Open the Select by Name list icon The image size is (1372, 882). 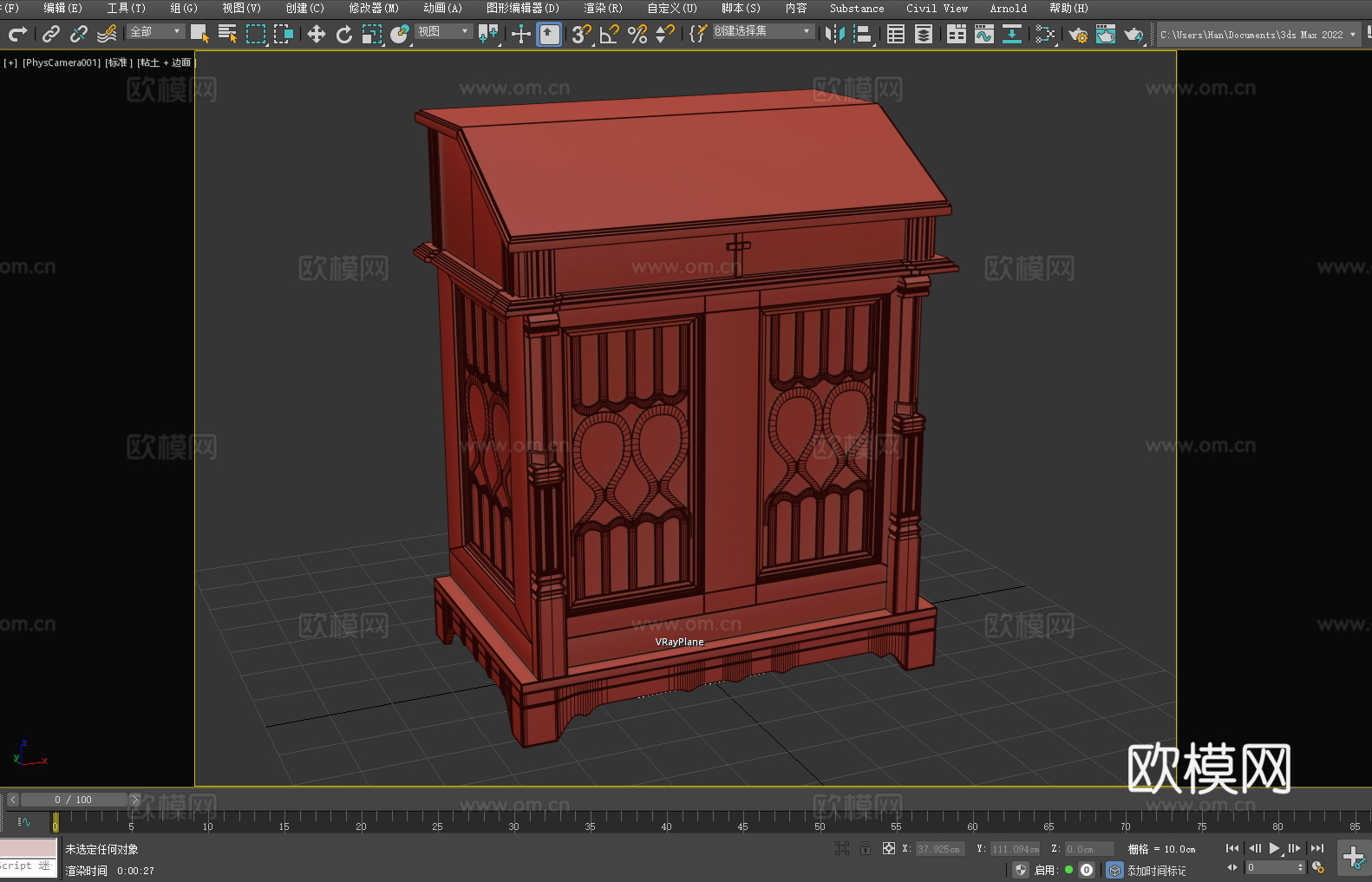[x=227, y=34]
